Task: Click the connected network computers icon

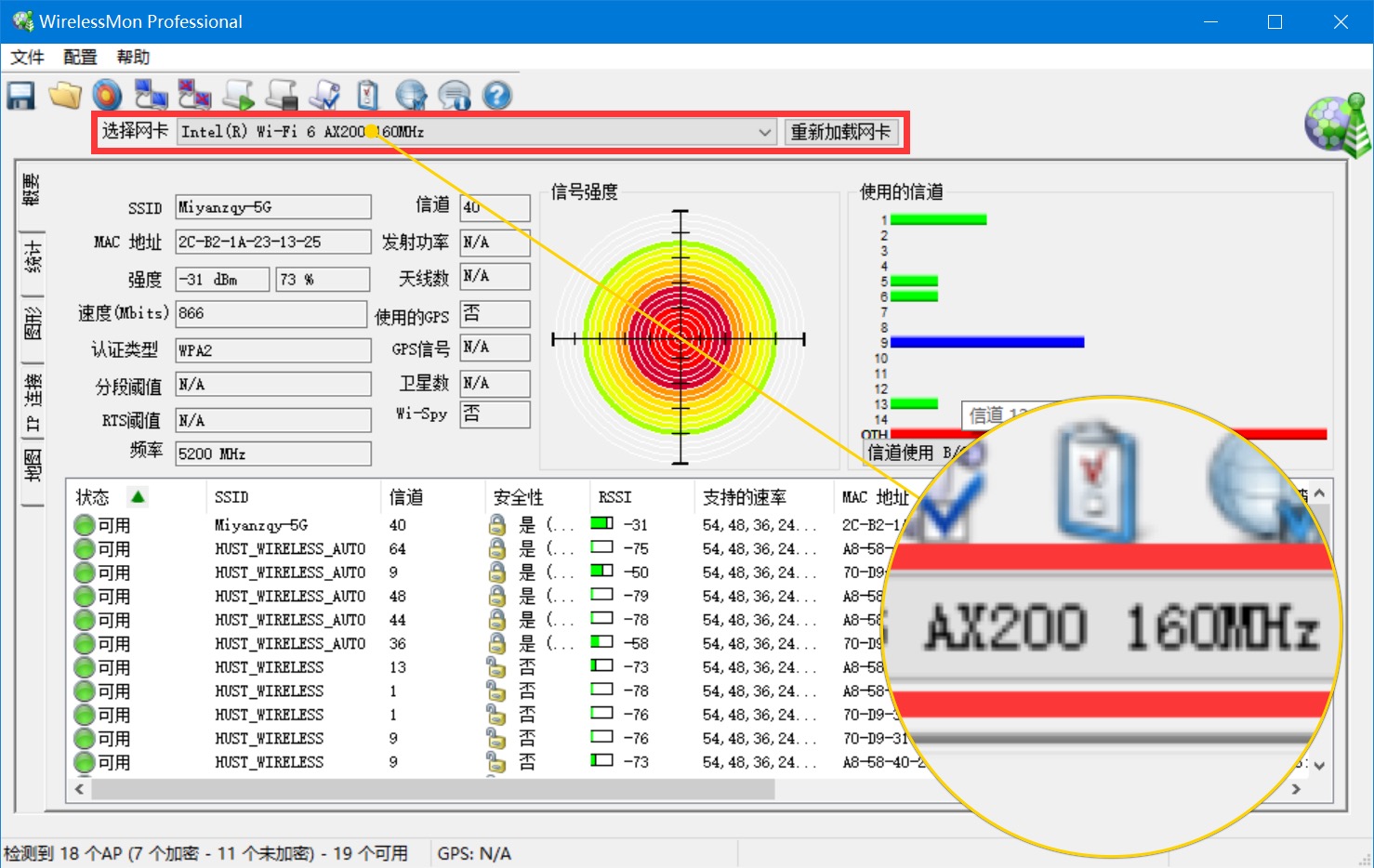Action: [x=151, y=95]
